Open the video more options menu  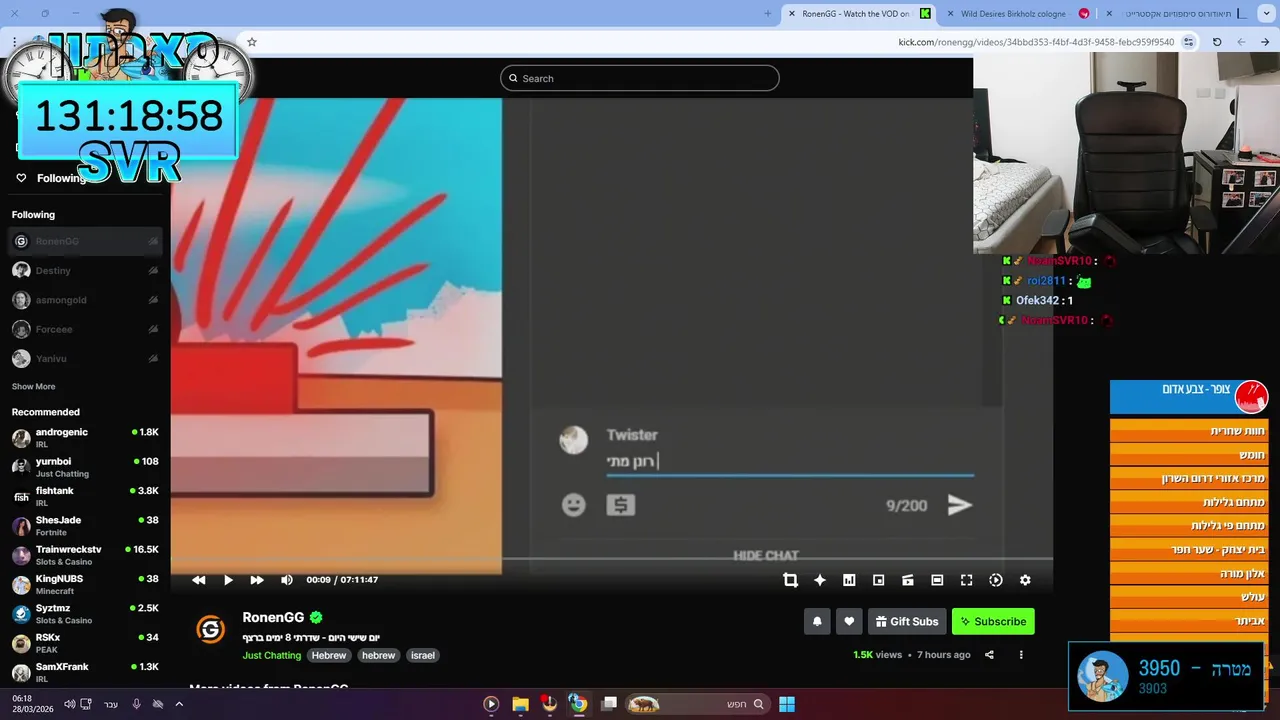pos(1021,655)
